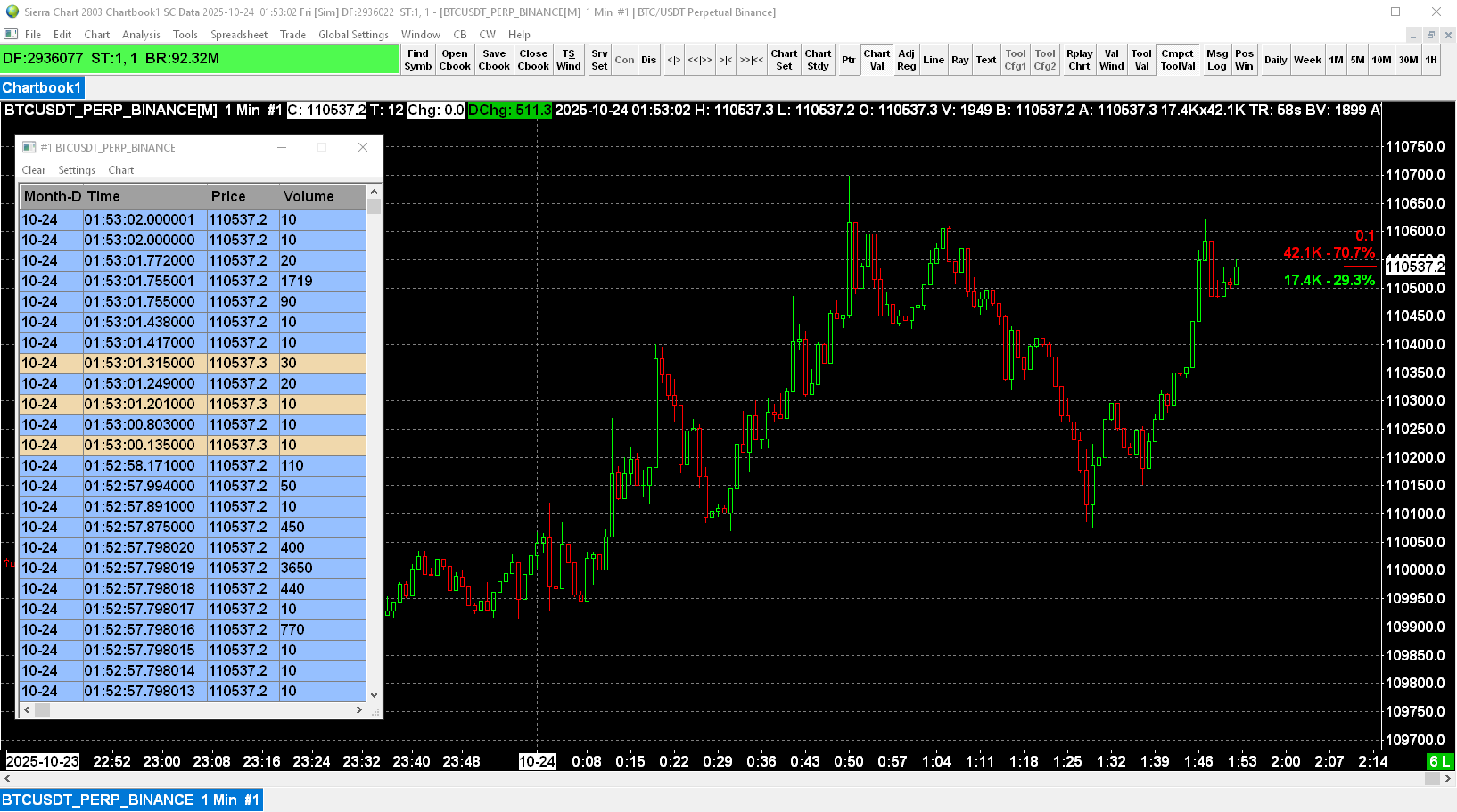1457x812 pixels.
Task: Switch chart to Daily timeframe
Action: pyautogui.click(x=1276, y=60)
